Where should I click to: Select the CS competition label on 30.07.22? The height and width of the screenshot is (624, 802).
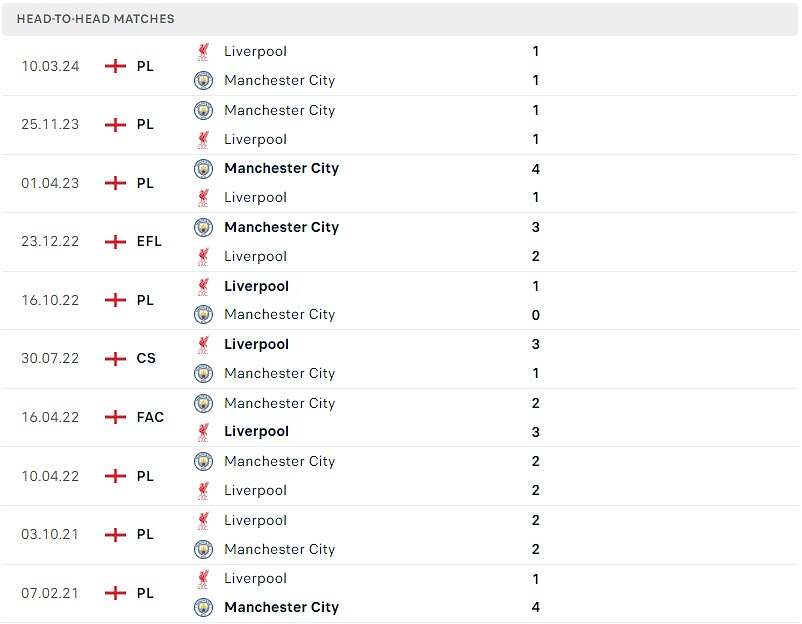click(x=146, y=358)
